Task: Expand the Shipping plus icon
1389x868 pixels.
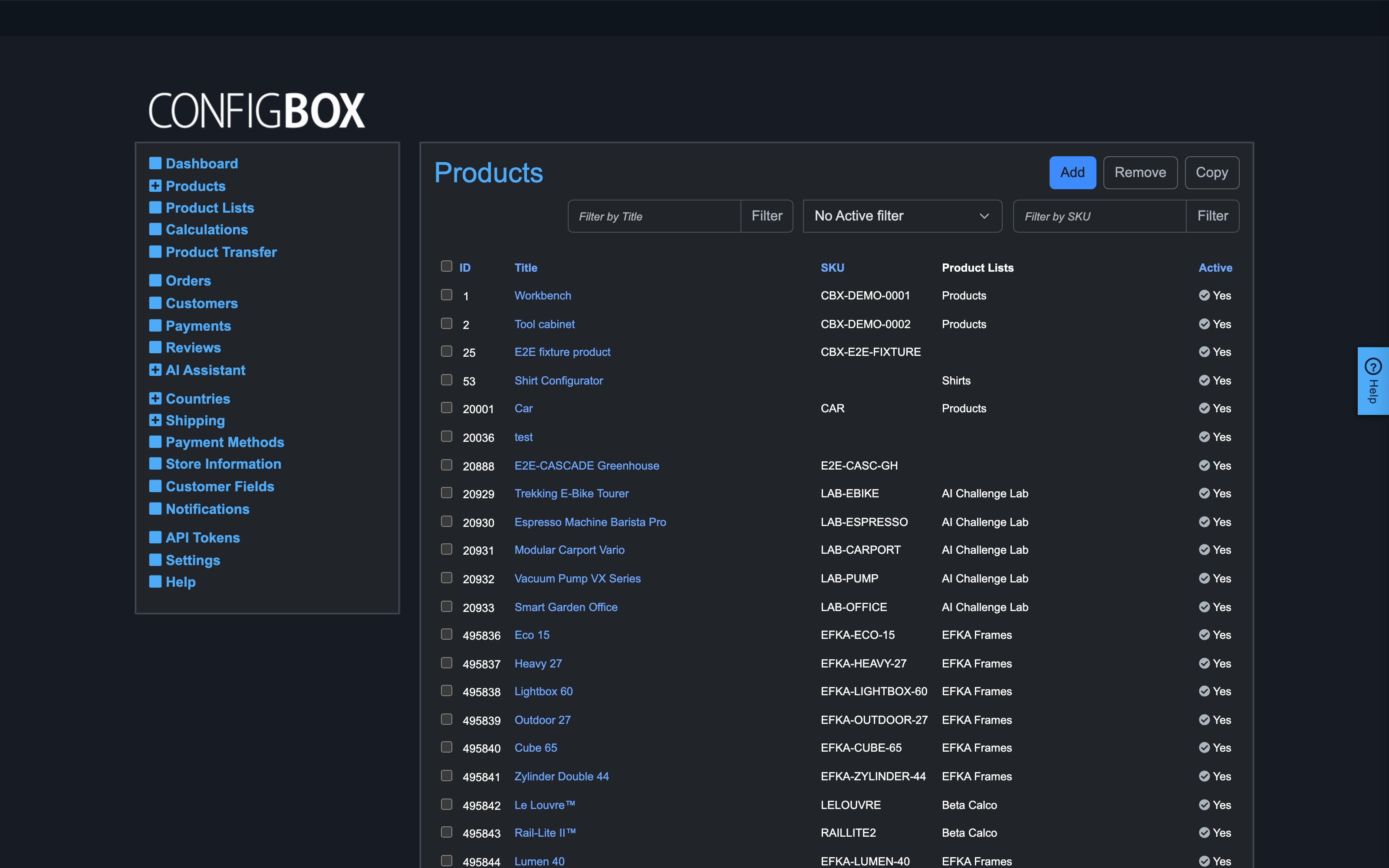Action: (155, 420)
